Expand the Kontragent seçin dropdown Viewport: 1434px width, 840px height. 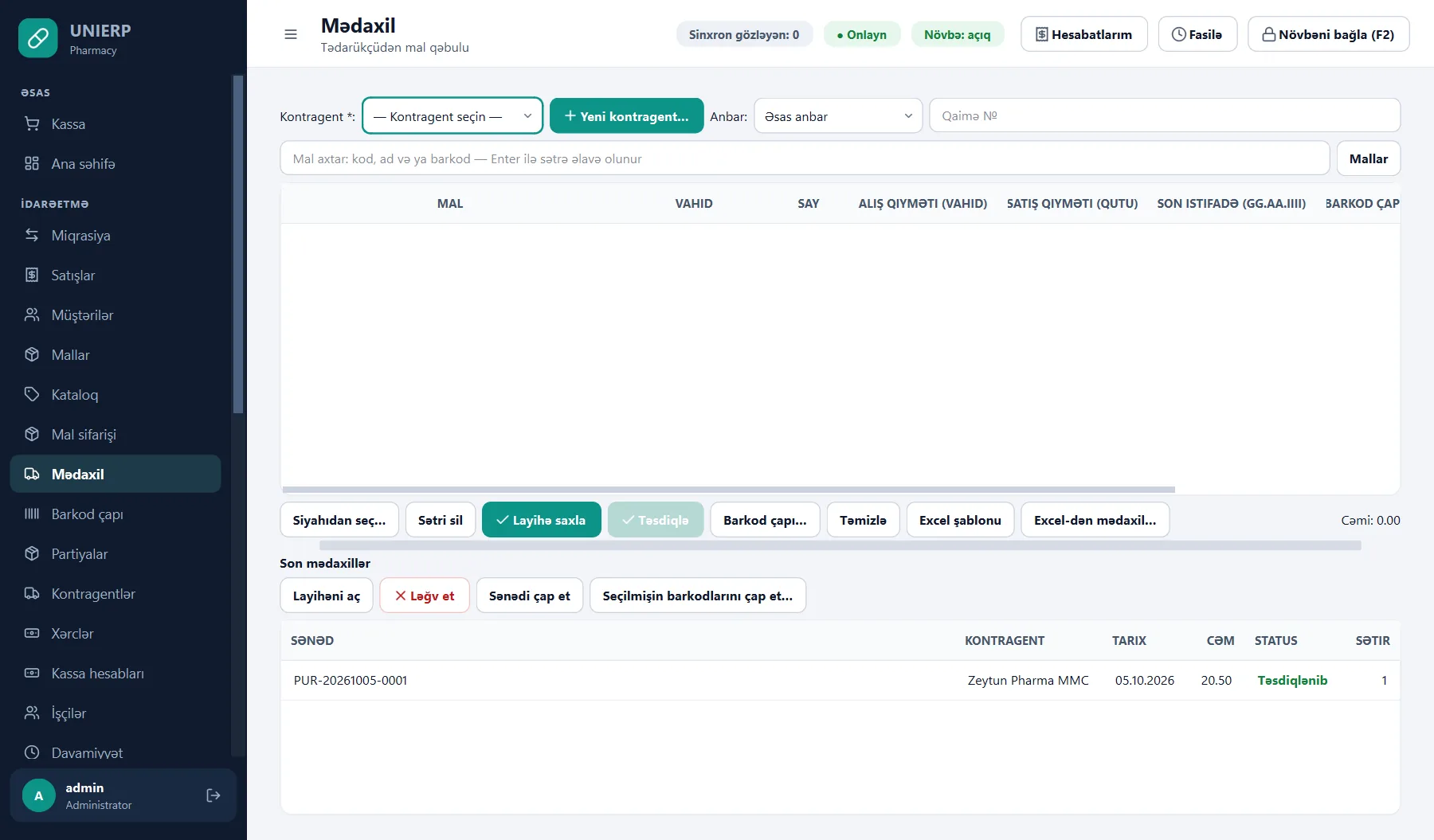(453, 116)
